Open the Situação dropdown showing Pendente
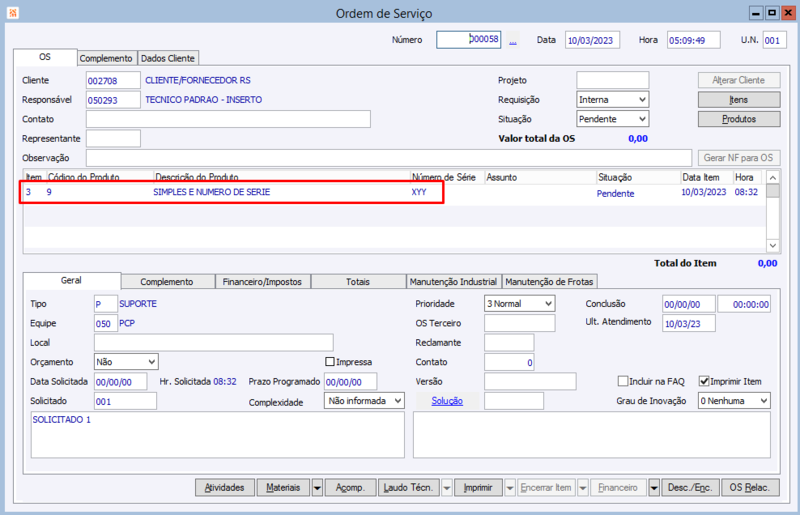Viewport: 800px width, 515px height. click(612, 119)
